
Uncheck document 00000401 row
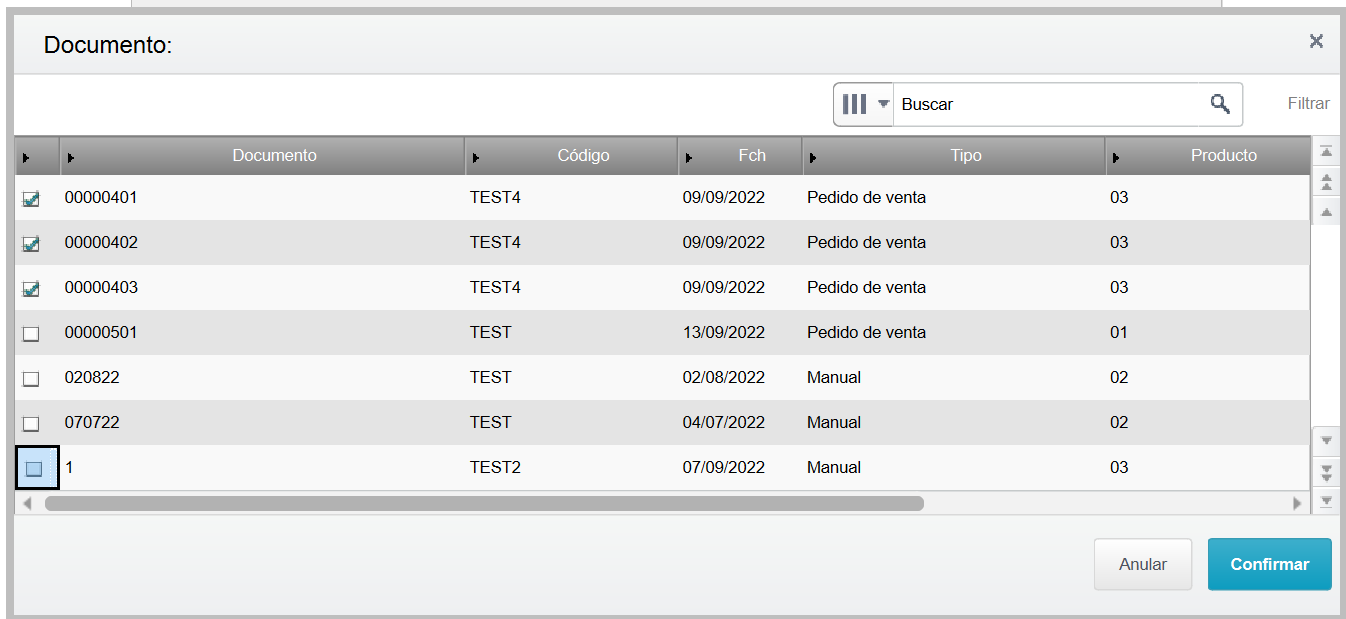click(x=31, y=199)
